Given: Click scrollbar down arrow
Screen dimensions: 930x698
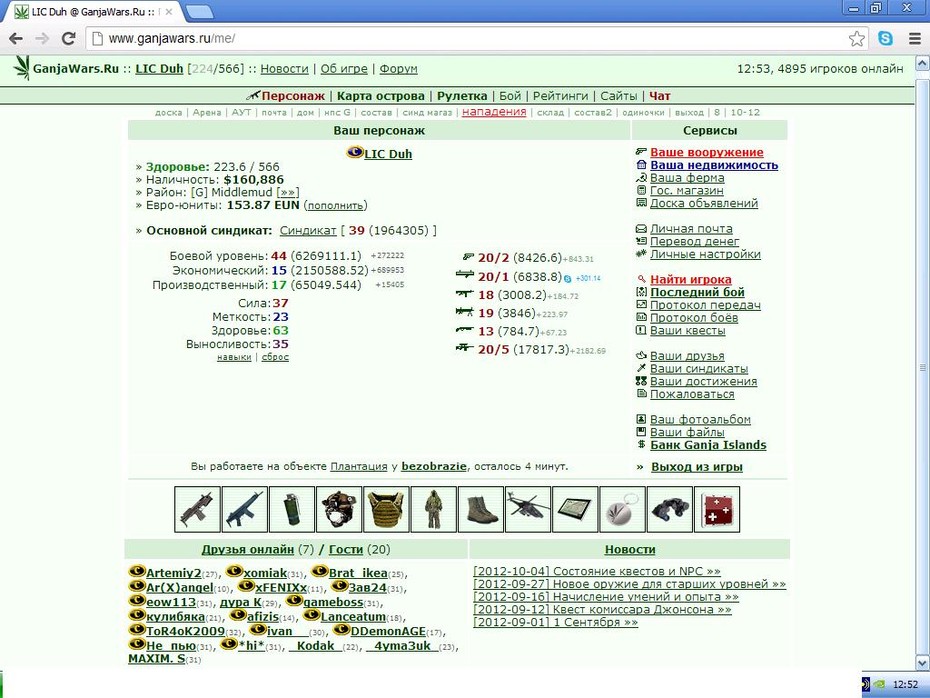Looking at the screenshot, I should coord(922,663).
